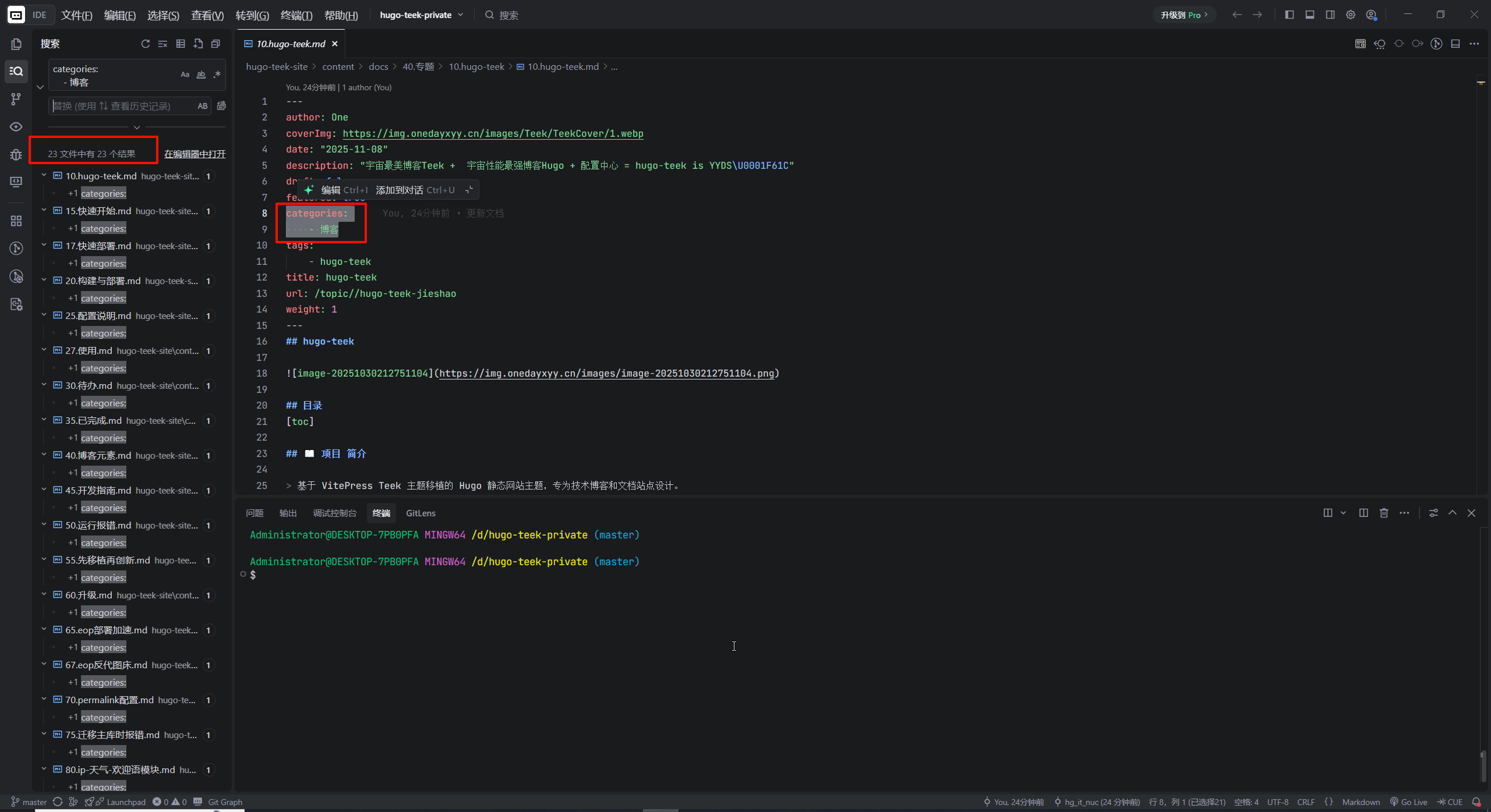Refresh the search results
The height and width of the screenshot is (812, 1491).
click(146, 44)
